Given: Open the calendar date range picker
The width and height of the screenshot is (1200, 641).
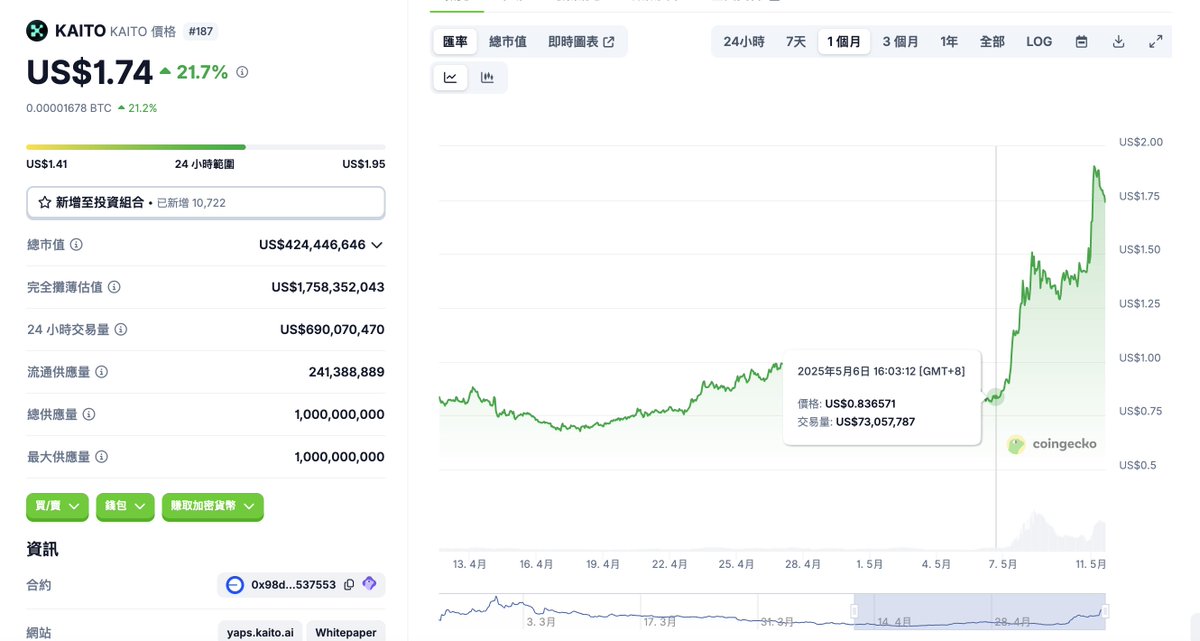Looking at the screenshot, I should tap(1081, 42).
